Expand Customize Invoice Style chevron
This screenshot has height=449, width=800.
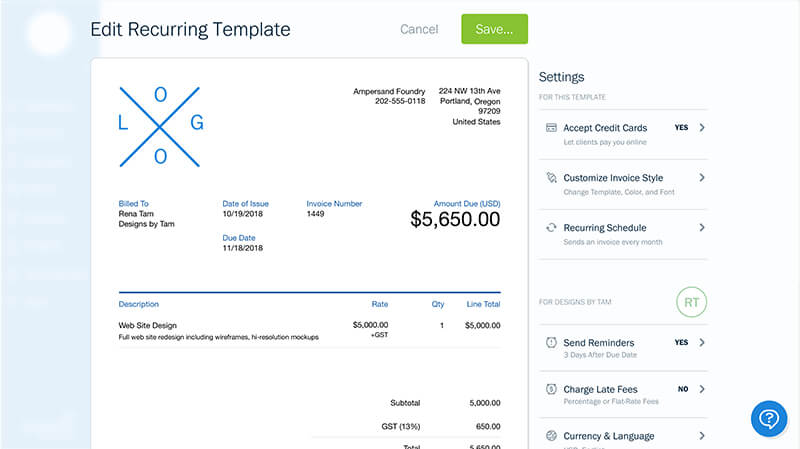tap(702, 178)
